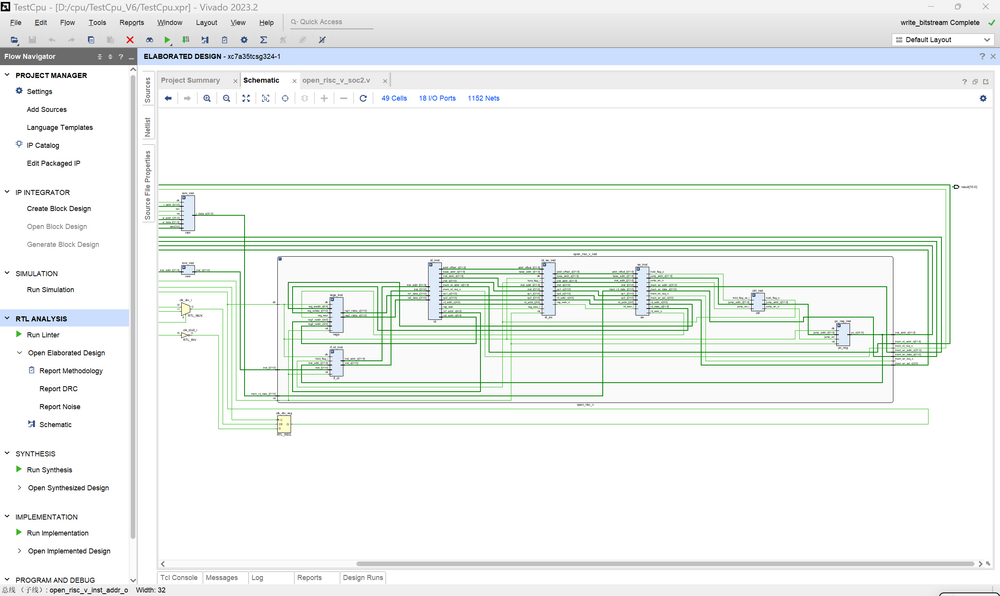This screenshot has width=1000, height=596.
Task: Click Run Synthesis in Flow Navigator
Action: [x=49, y=470]
